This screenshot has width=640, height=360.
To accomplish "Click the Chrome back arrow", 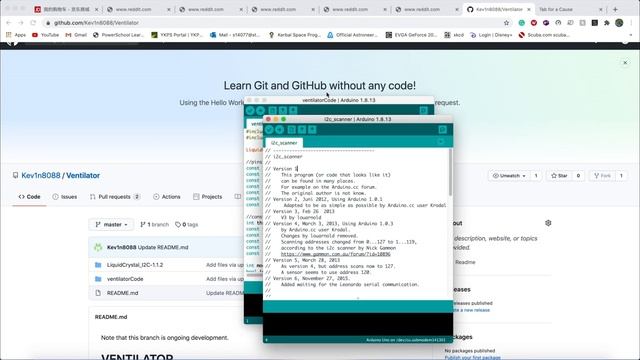I will pos(9,23).
